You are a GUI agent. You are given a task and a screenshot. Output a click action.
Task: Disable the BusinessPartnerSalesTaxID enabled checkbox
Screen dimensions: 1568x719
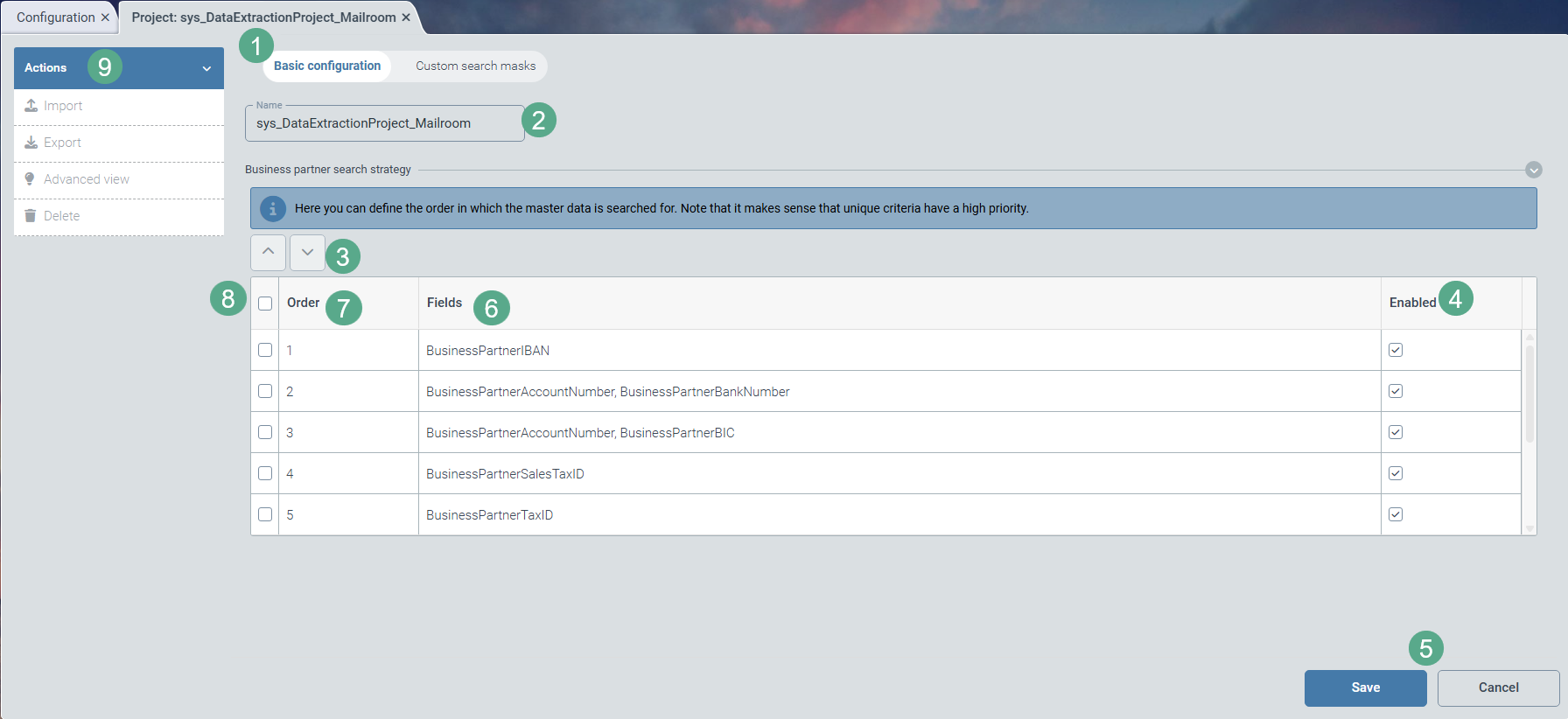pyautogui.click(x=1396, y=473)
